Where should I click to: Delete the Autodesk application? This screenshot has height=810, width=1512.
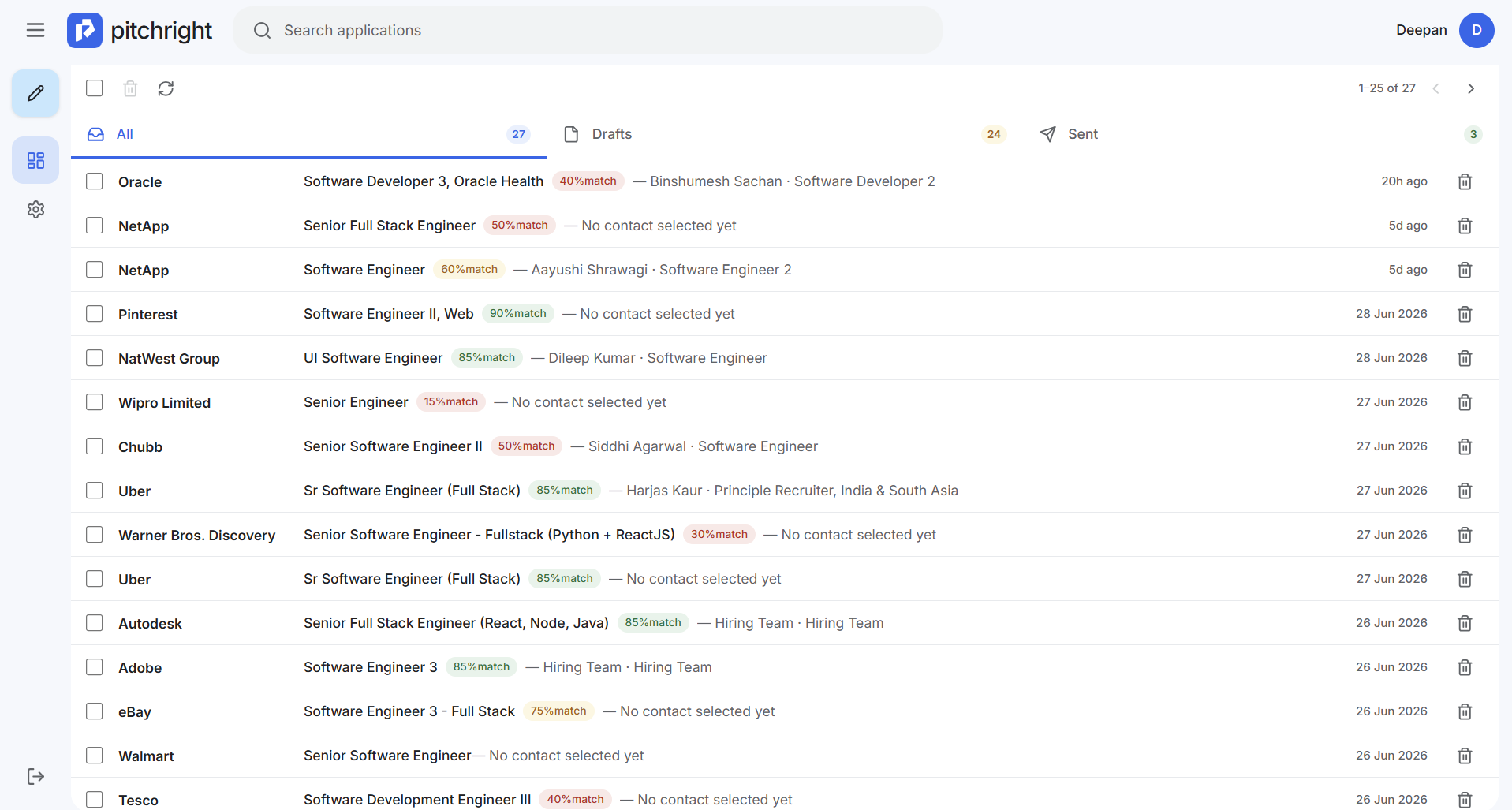pyautogui.click(x=1465, y=623)
